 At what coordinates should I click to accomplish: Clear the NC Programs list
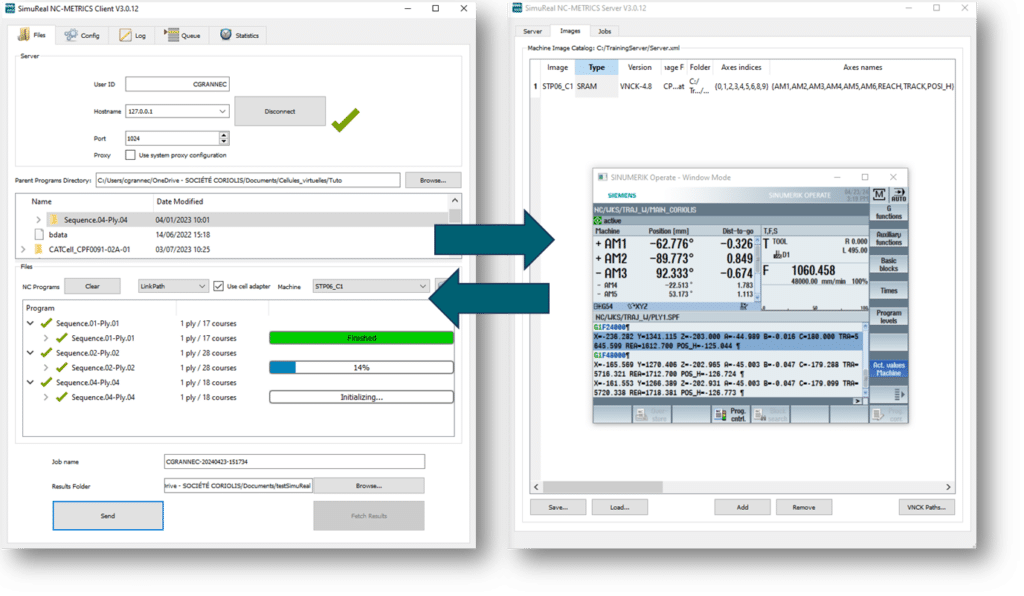point(92,287)
